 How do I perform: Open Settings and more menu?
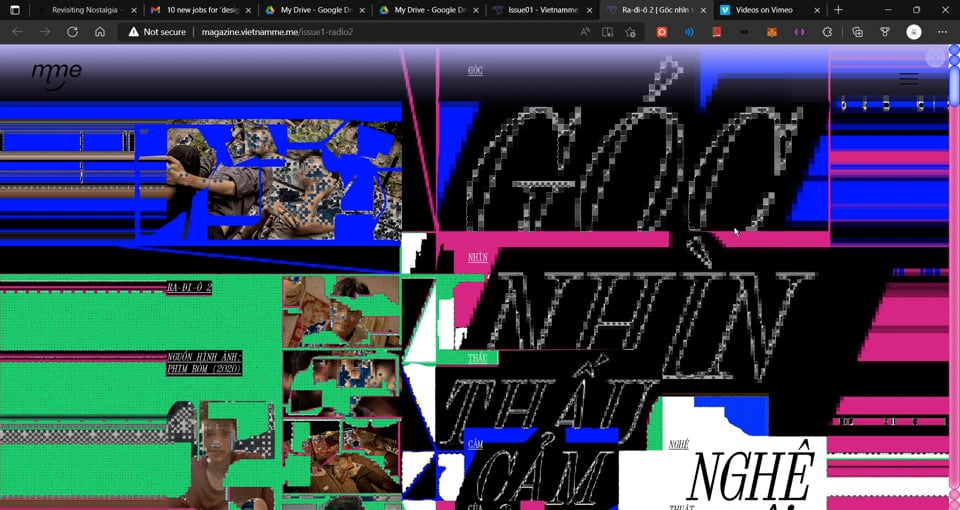(942, 32)
